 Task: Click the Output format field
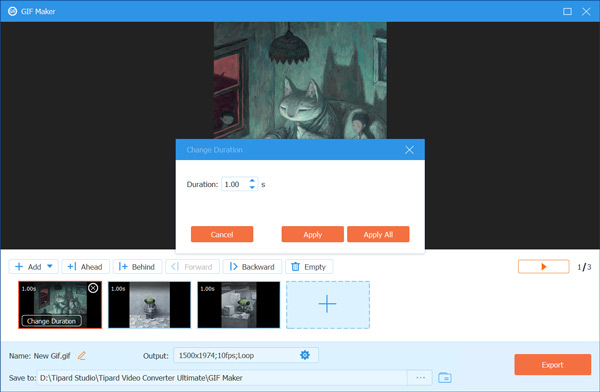pyautogui.click(x=246, y=355)
